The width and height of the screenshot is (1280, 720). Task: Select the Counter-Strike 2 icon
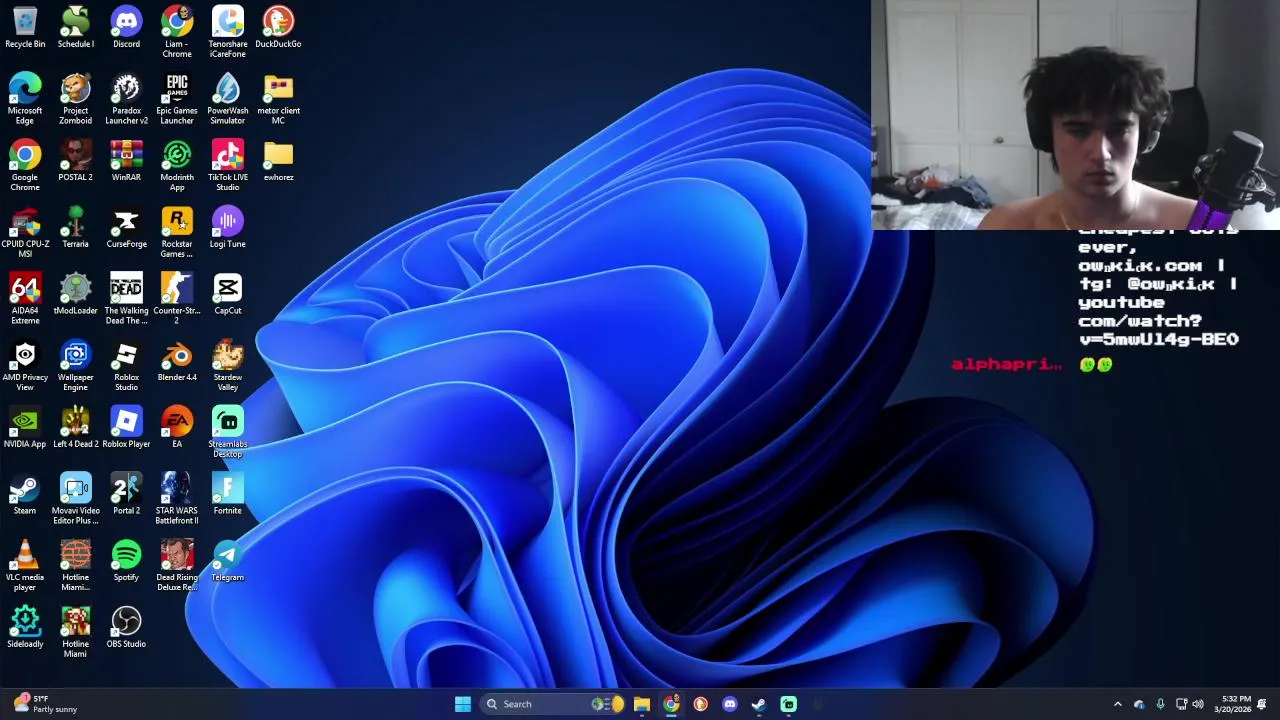point(177,299)
